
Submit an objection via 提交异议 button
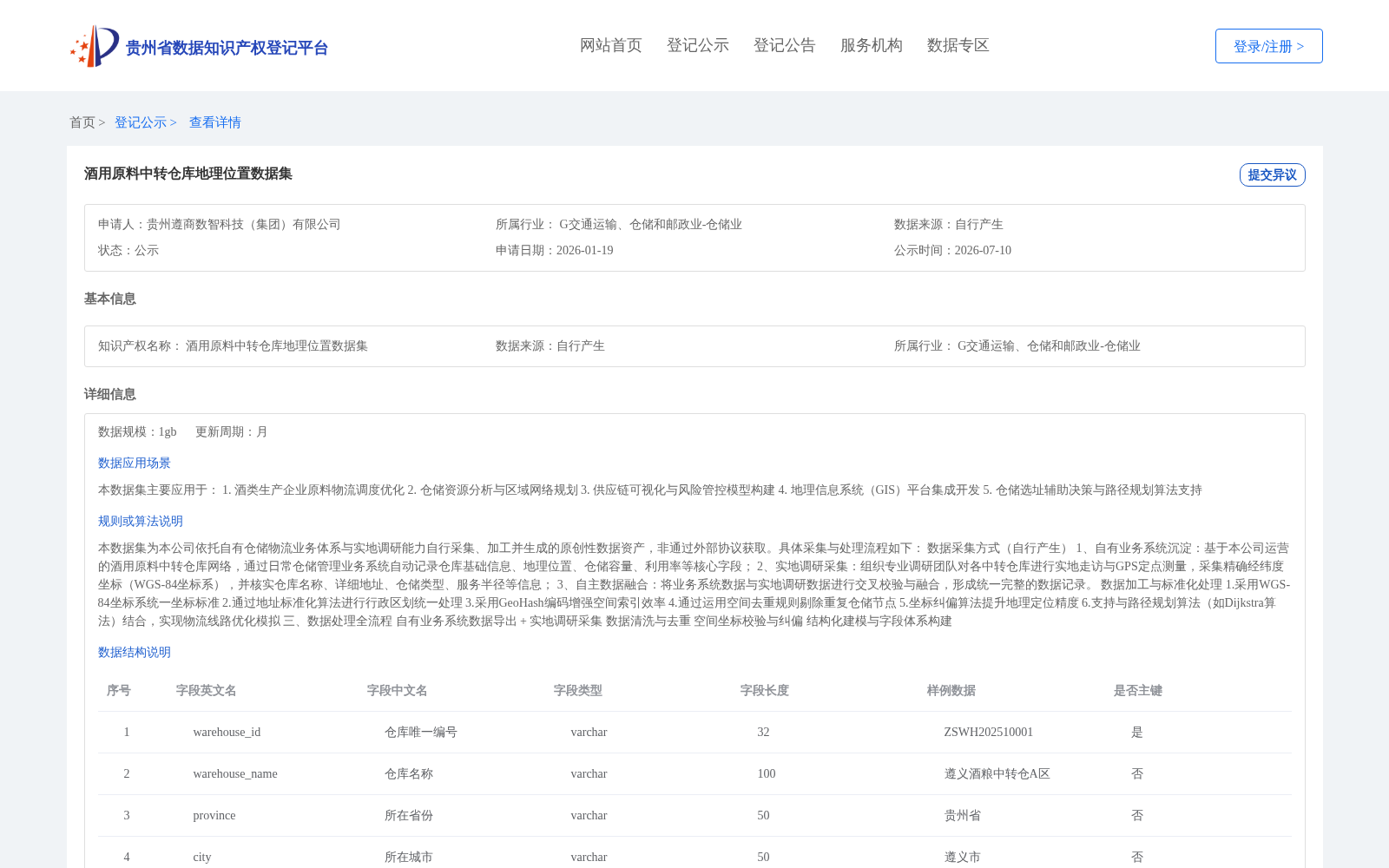(1273, 174)
